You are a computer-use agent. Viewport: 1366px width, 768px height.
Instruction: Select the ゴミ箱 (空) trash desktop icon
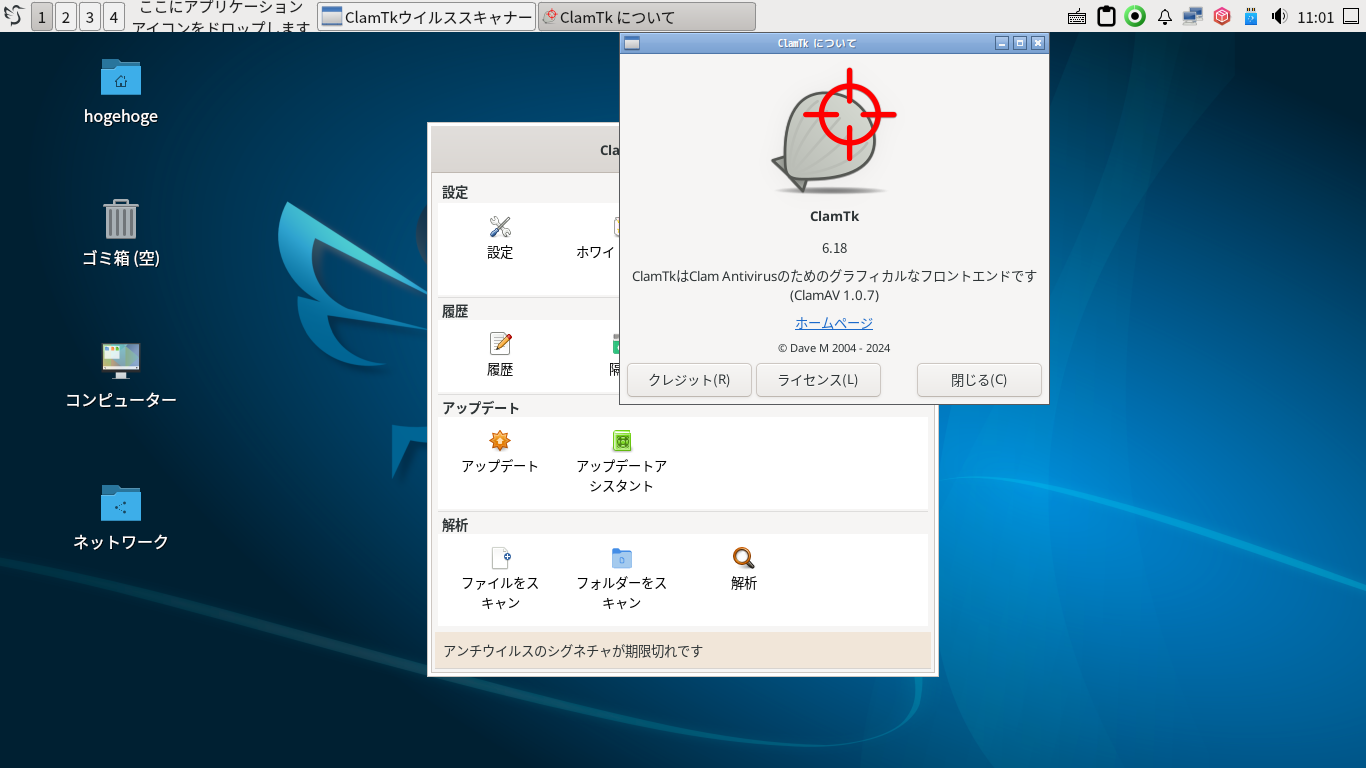(x=121, y=219)
